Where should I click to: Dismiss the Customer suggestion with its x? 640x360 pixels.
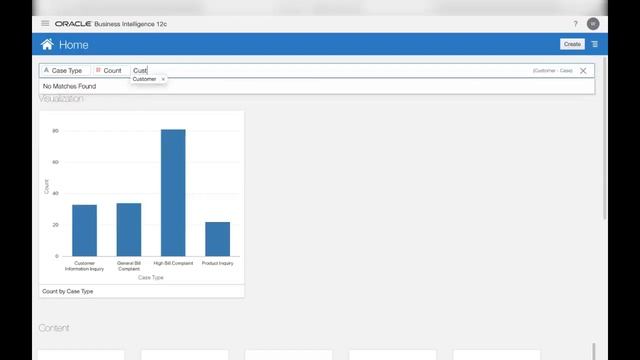163,79
